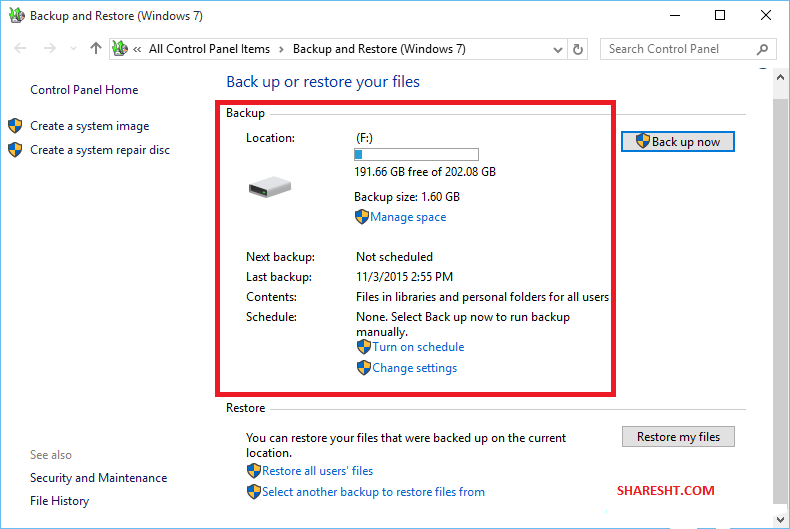The height and width of the screenshot is (529, 790).
Task: Click the search magnifier icon
Action: pos(762,49)
